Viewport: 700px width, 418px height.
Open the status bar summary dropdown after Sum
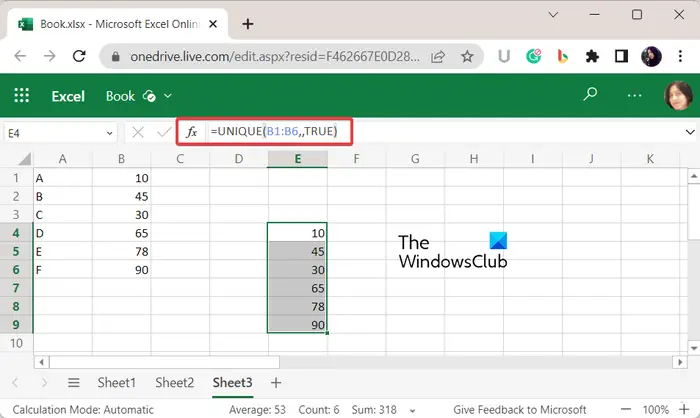point(412,411)
